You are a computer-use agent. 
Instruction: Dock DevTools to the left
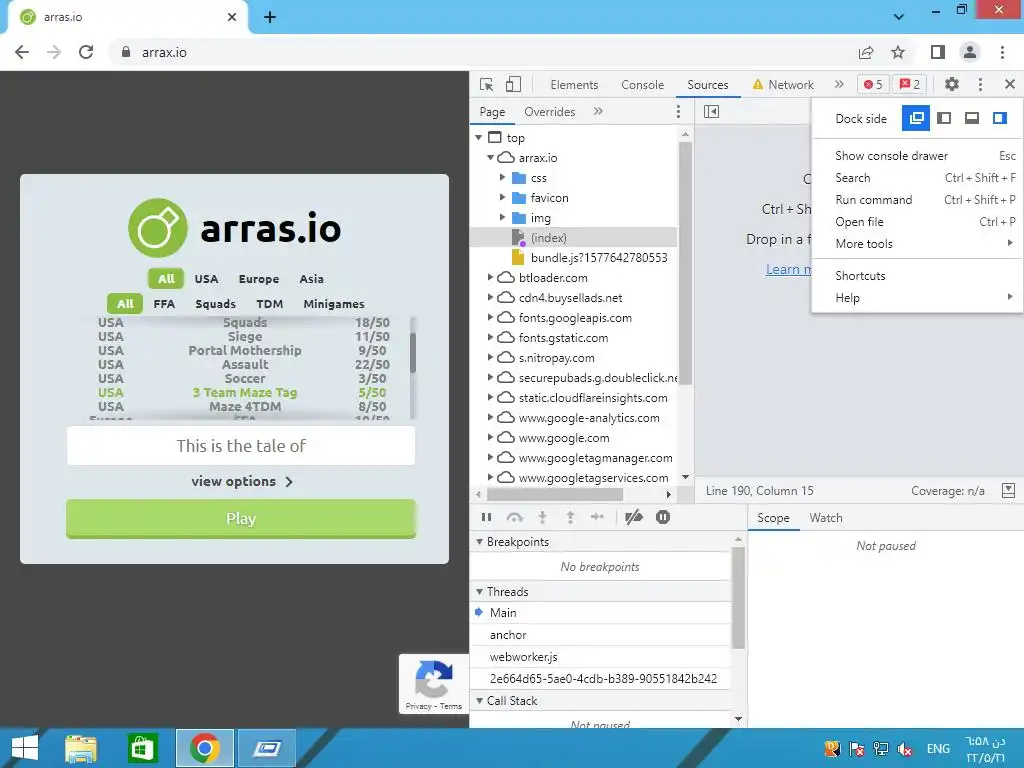(944, 118)
